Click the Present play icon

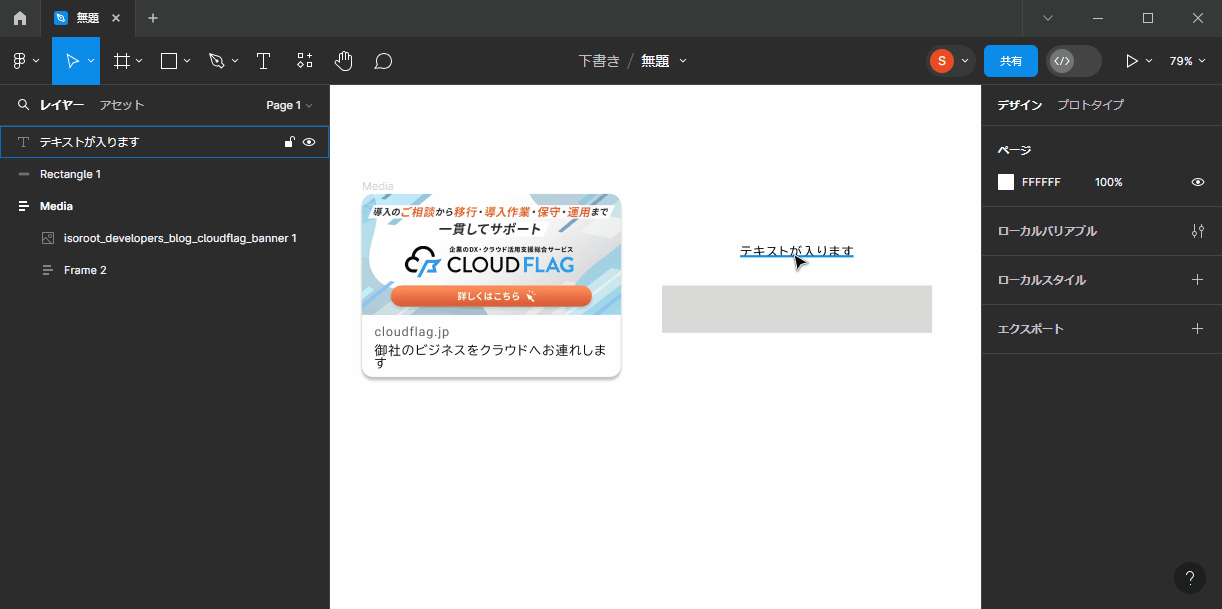tap(1132, 61)
